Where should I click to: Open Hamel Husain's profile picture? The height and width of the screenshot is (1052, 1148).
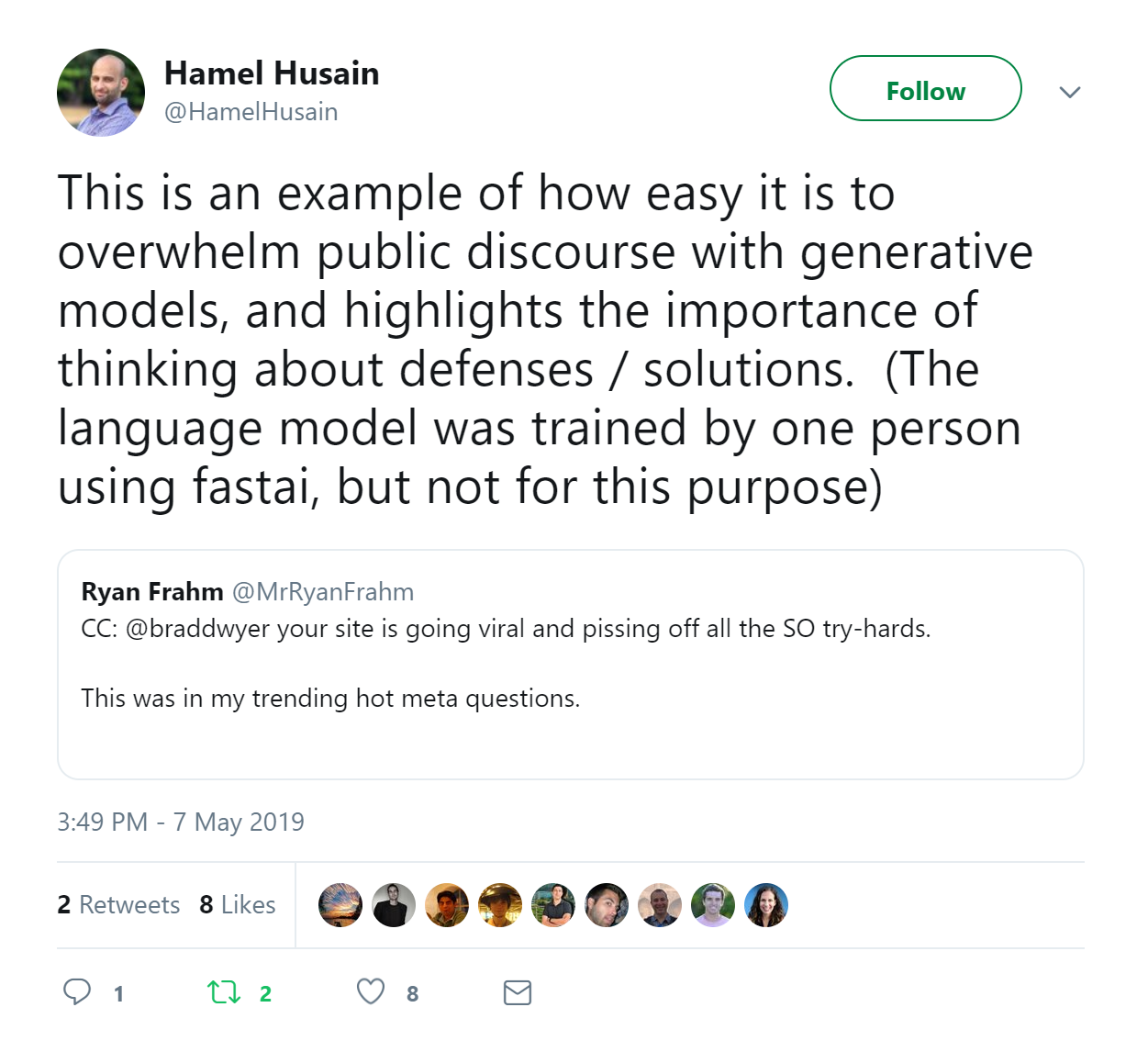tap(101, 93)
